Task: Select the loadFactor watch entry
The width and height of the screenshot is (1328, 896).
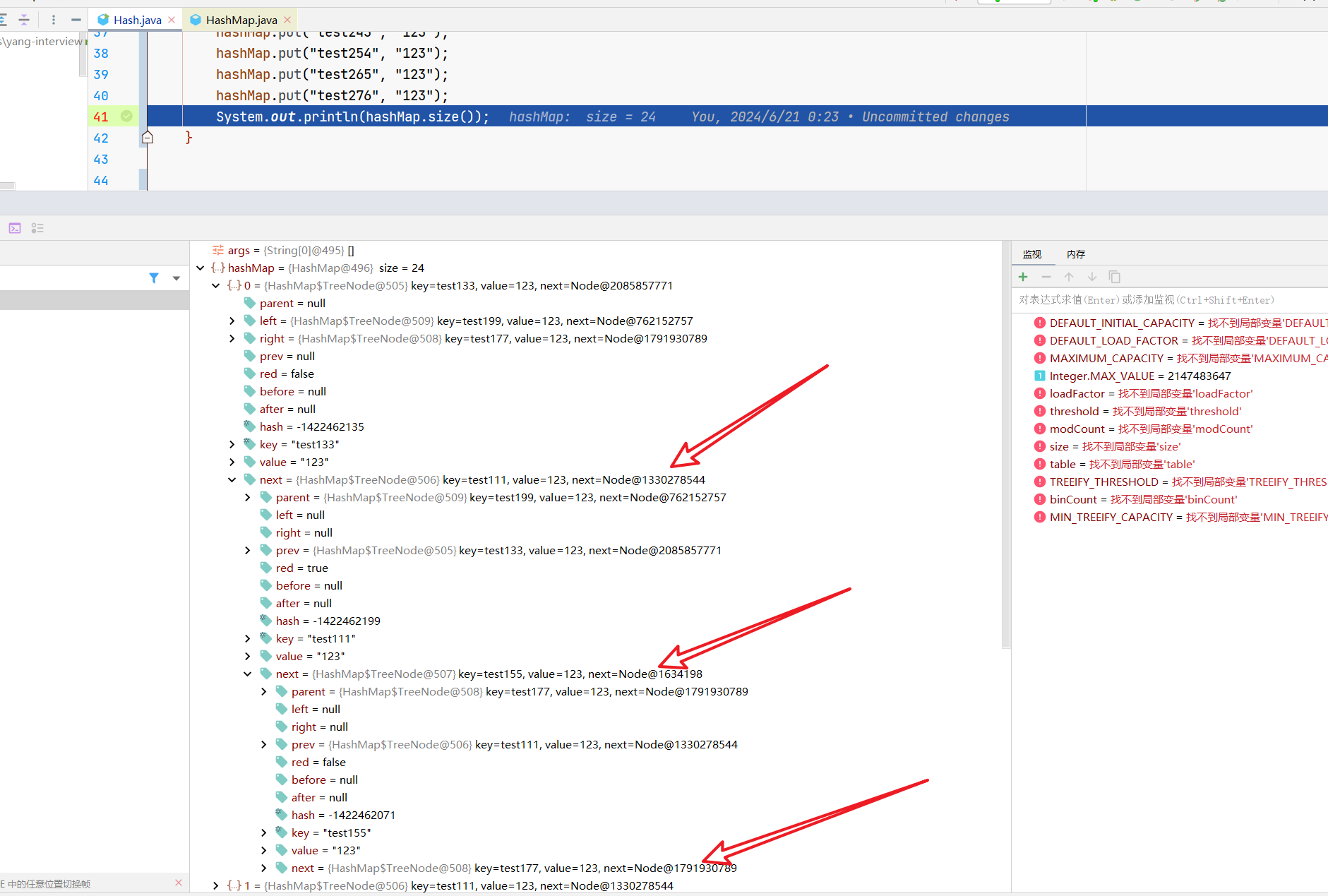Action: click(1171, 394)
